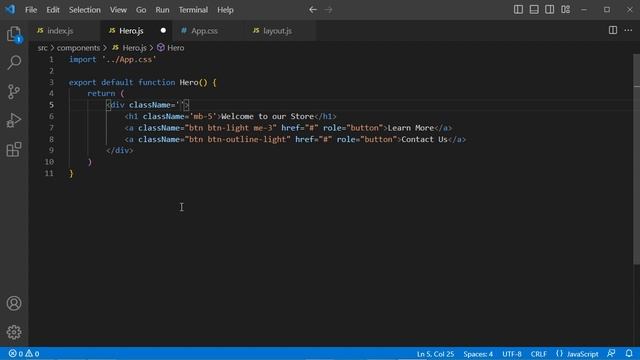Viewport: 640px width, 360px height.
Task: Toggle the bottom panel layout icon
Action: coord(534,9)
